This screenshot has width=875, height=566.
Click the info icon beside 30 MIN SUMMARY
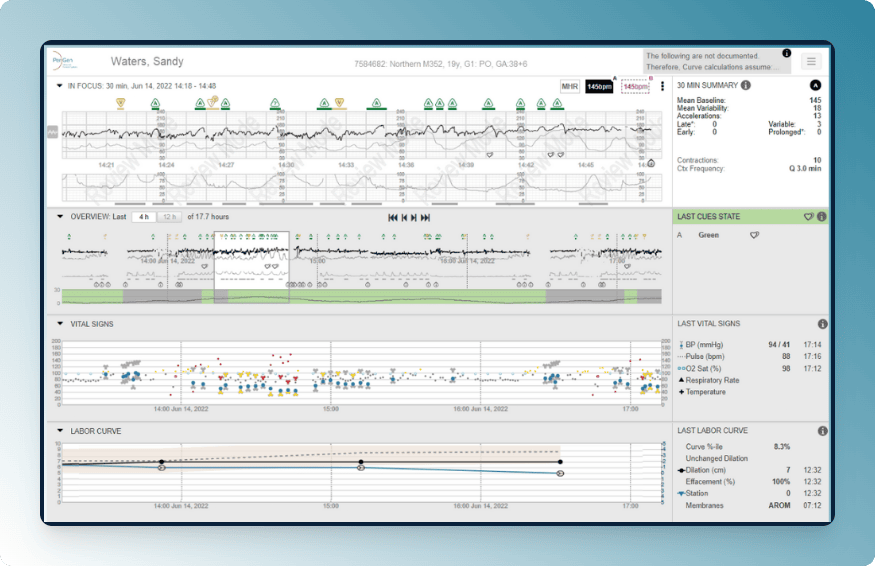[746, 85]
